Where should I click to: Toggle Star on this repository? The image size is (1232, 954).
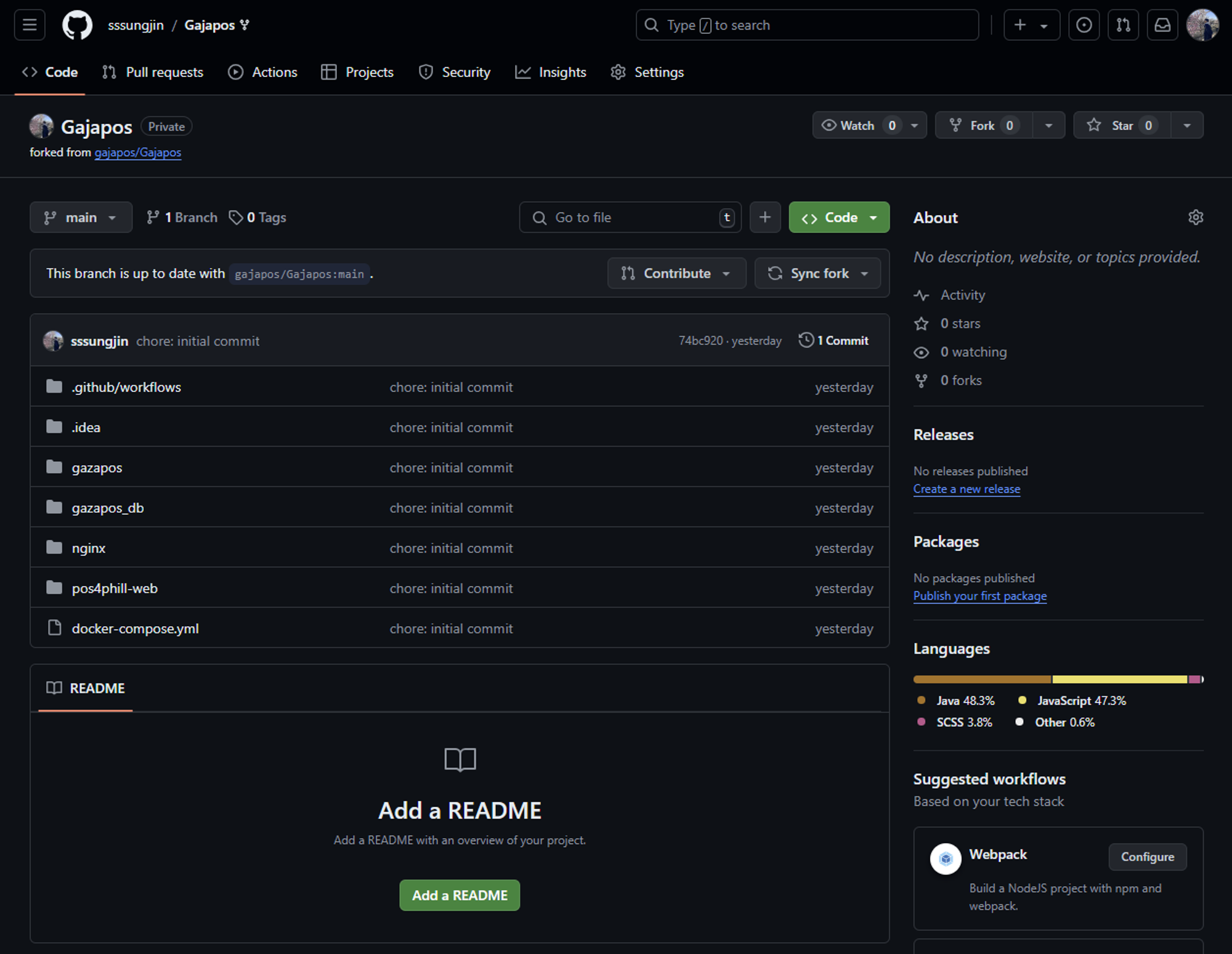1121,126
